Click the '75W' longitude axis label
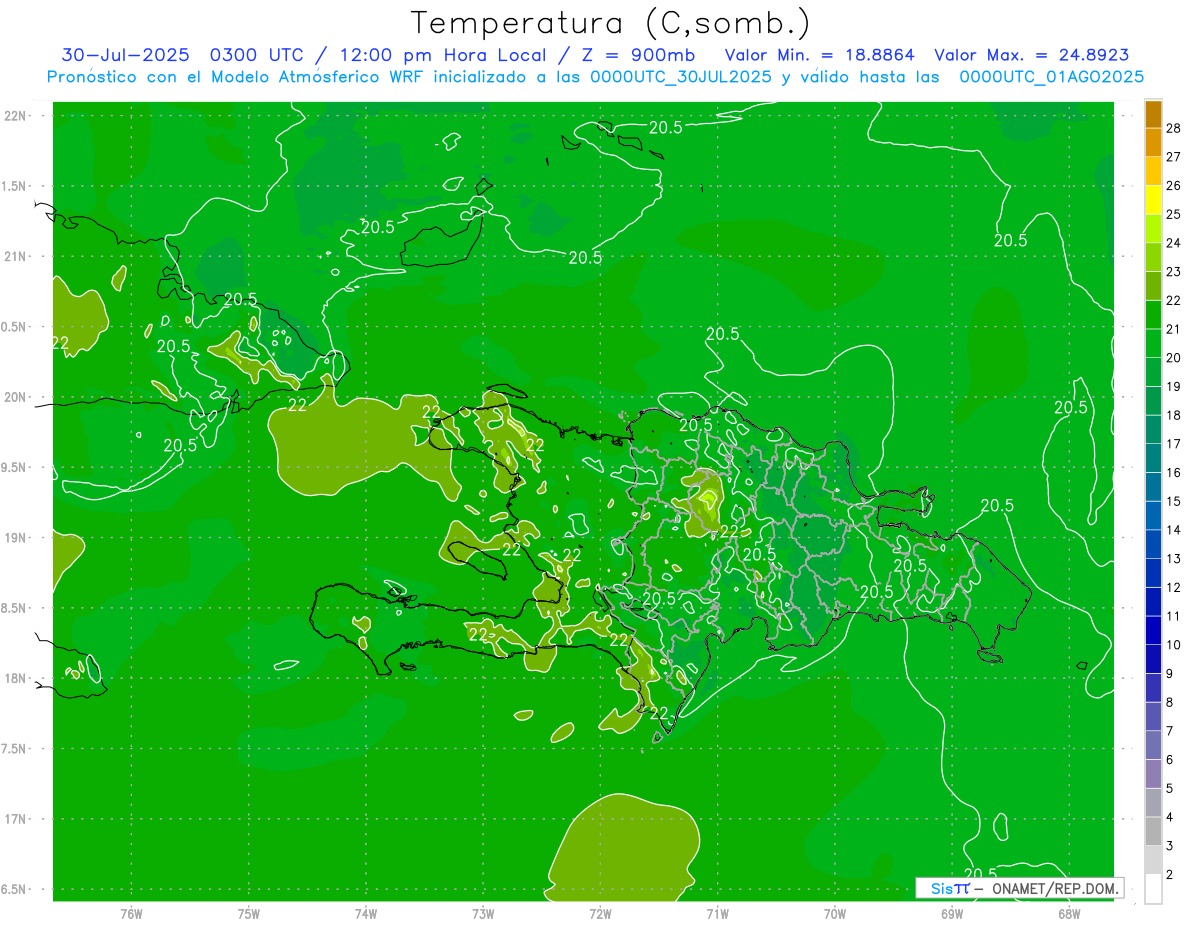 click(x=249, y=914)
